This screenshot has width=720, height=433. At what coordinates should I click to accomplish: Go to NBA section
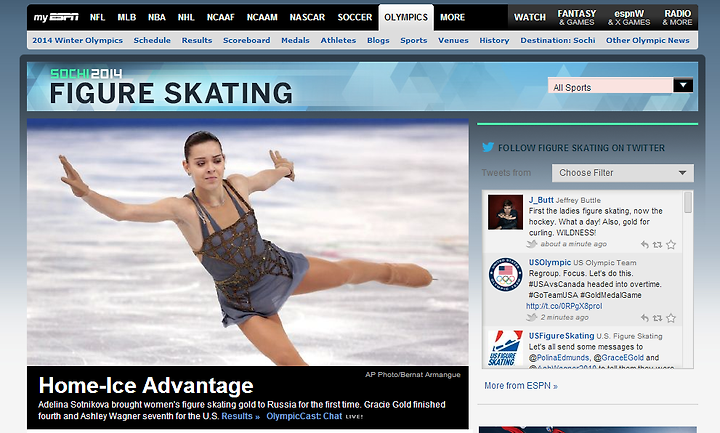157,17
